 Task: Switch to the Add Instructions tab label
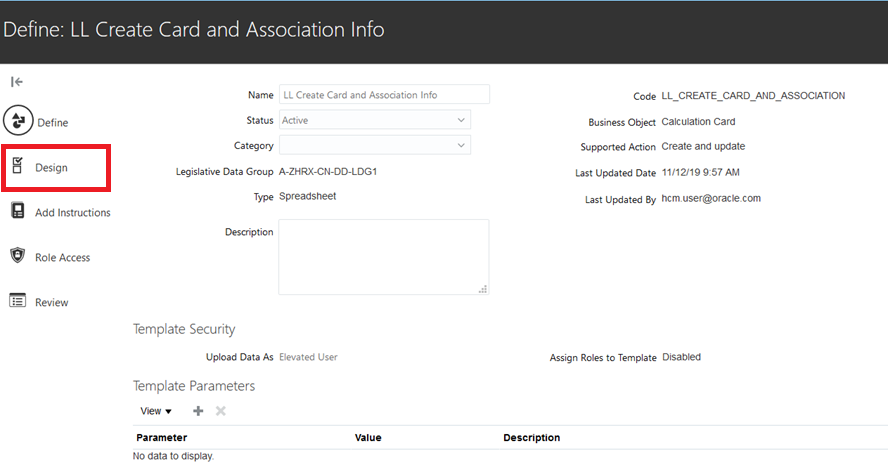73,213
